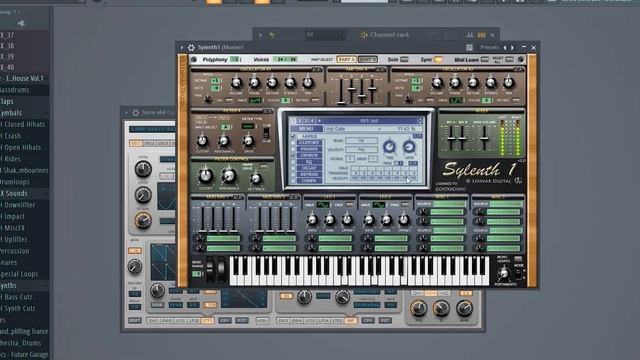Click Oscillator A1 Detune knob
Screen dimensions: 640x360
(272, 83)
